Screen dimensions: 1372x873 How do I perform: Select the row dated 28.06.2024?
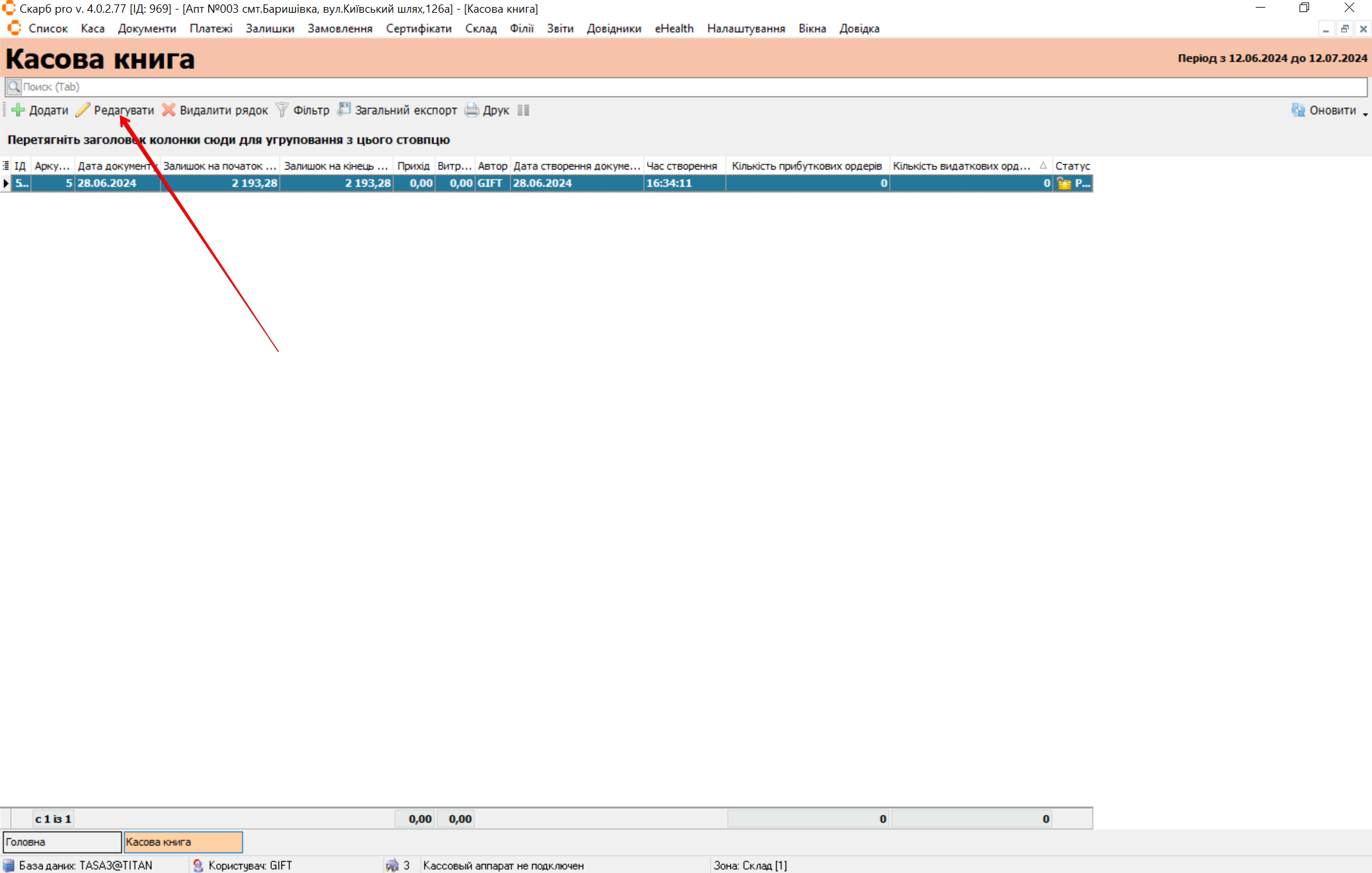[107, 184]
